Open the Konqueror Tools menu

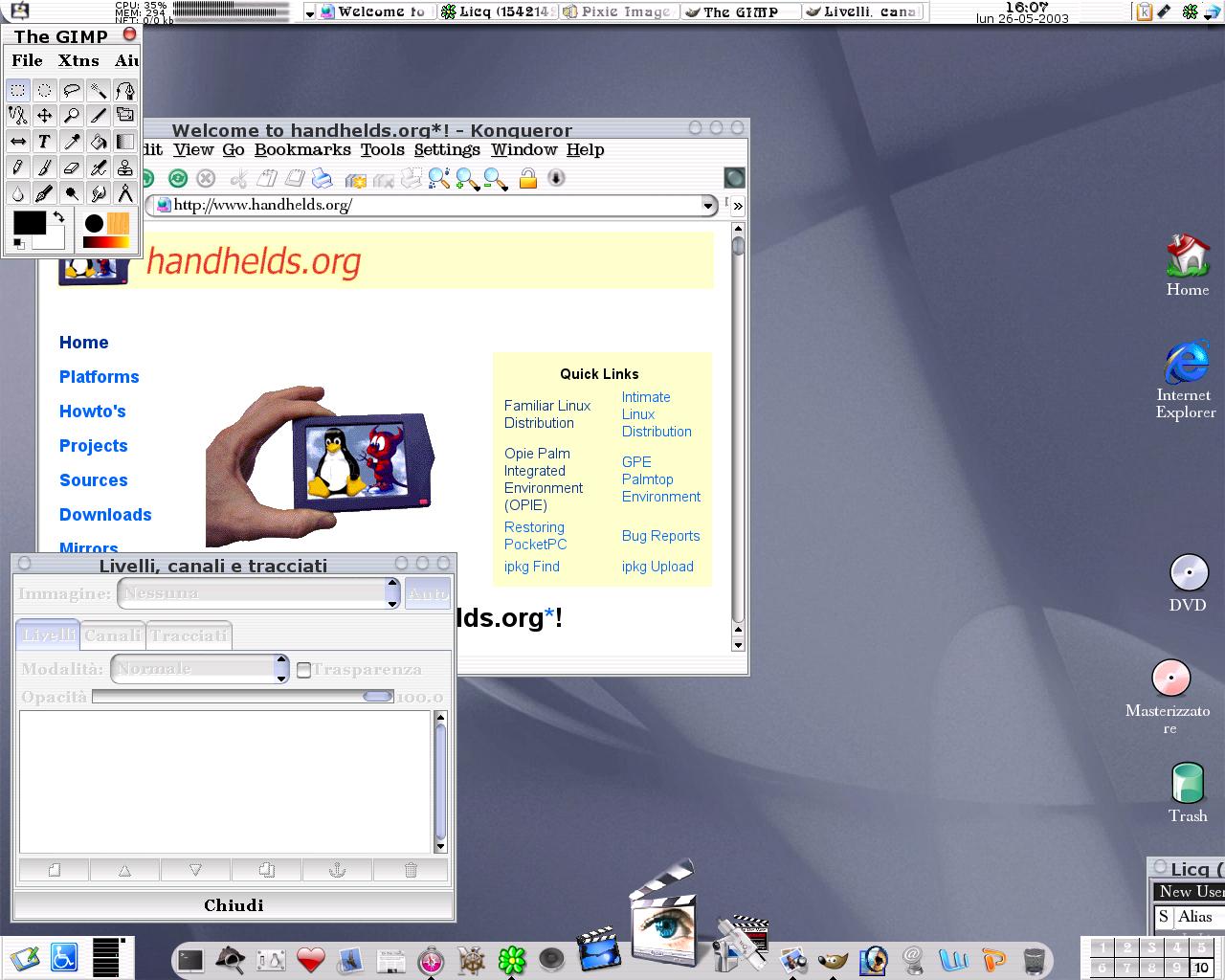[383, 150]
